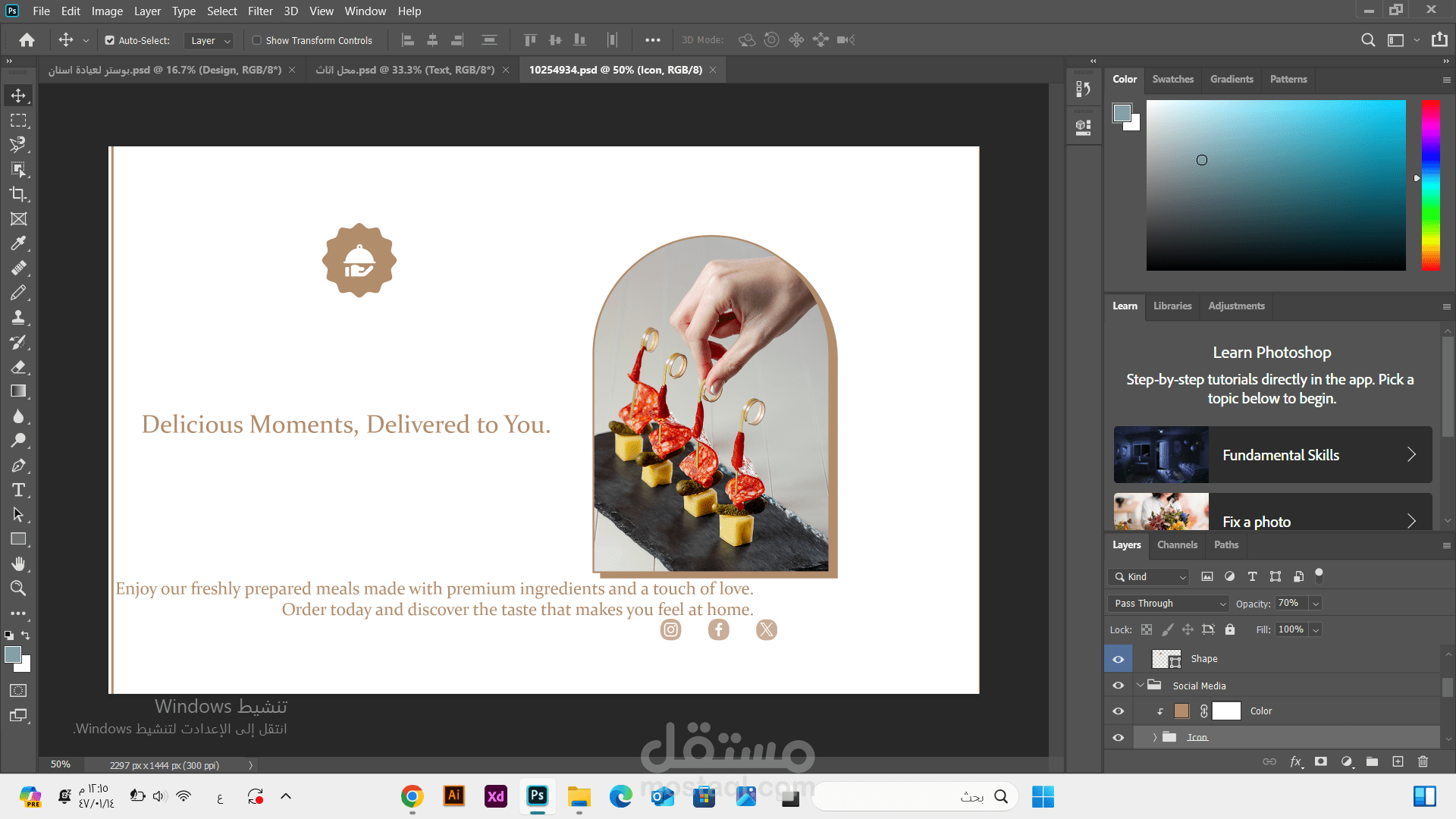Select the Blur tool
The image size is (1456, 819).
18,416
